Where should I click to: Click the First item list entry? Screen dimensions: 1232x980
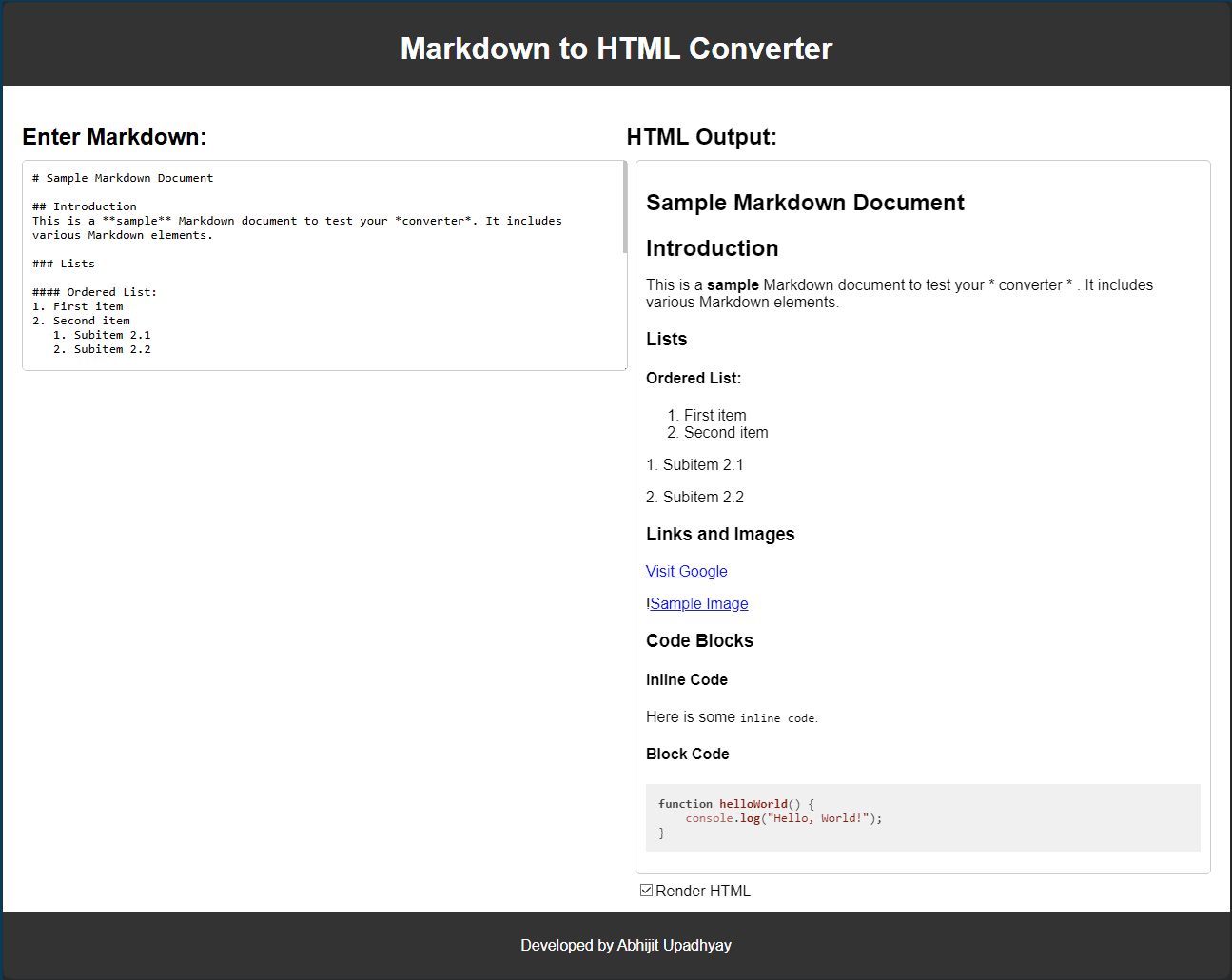click(x=714, y=415)
